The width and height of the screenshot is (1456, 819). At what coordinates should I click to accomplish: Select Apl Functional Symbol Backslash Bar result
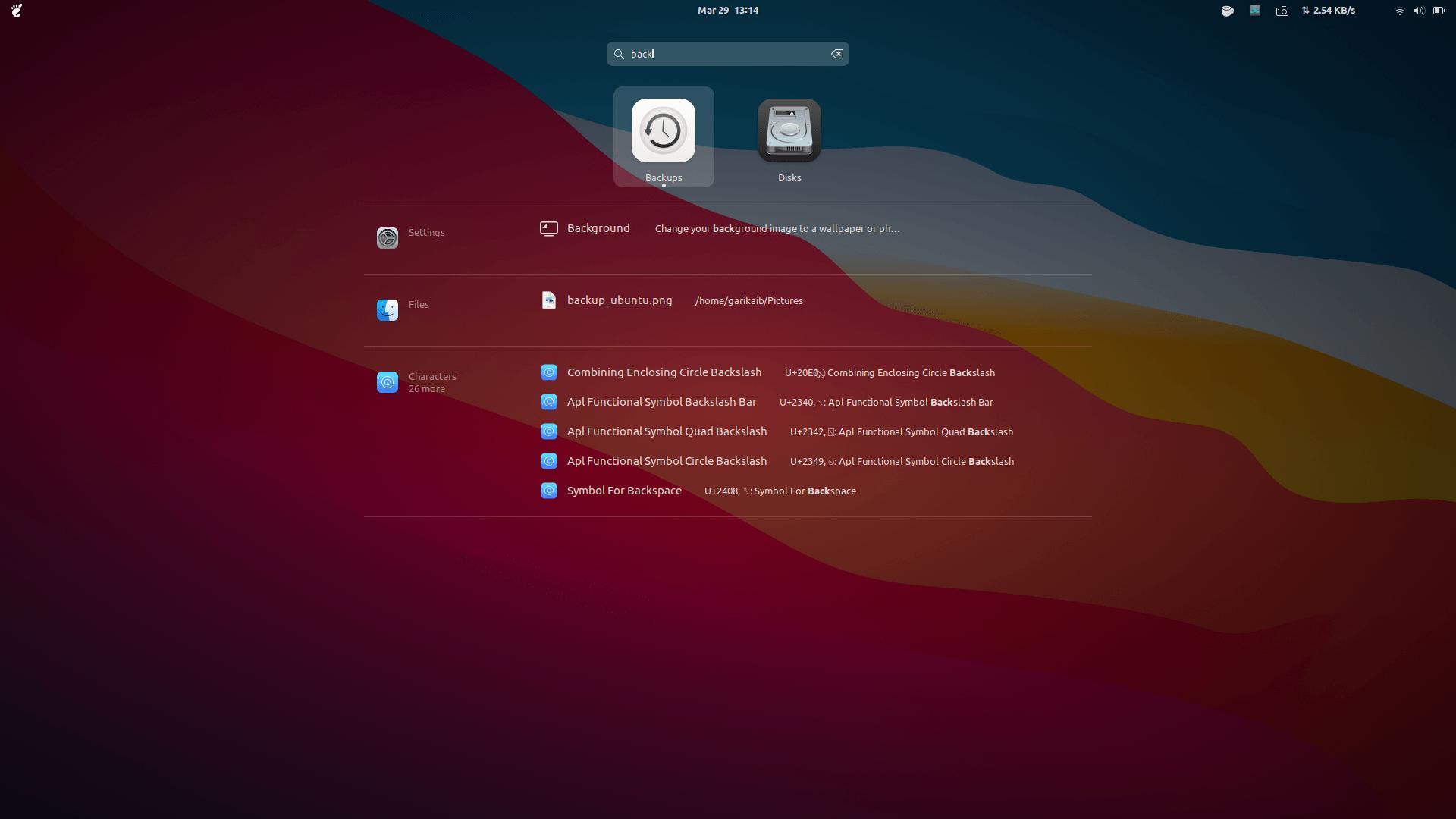point(662,402)
